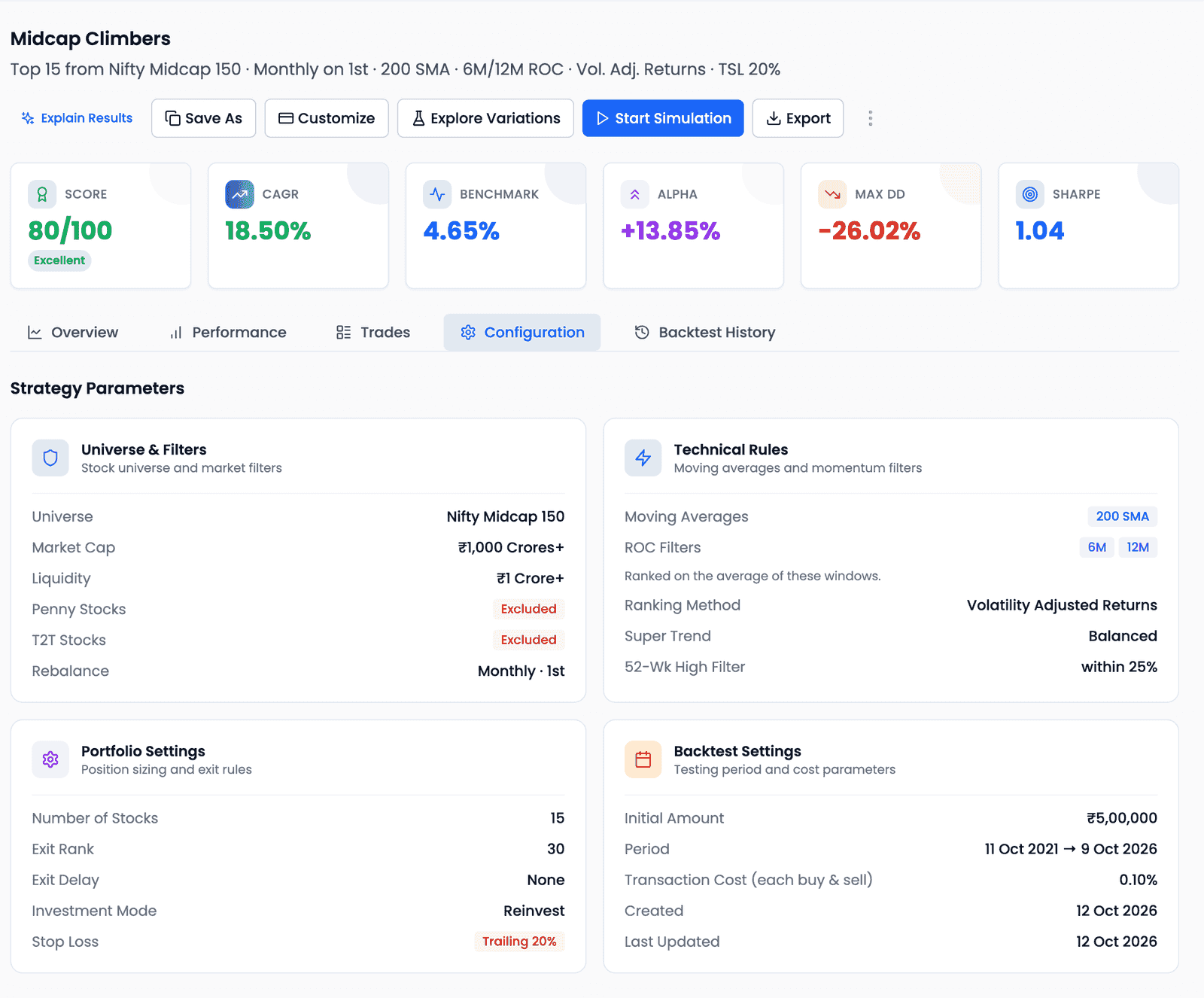This screenshot has width=1204, height=998.
Task: Click the 0.10% transaction cost value
Action: click(1138, 880)
